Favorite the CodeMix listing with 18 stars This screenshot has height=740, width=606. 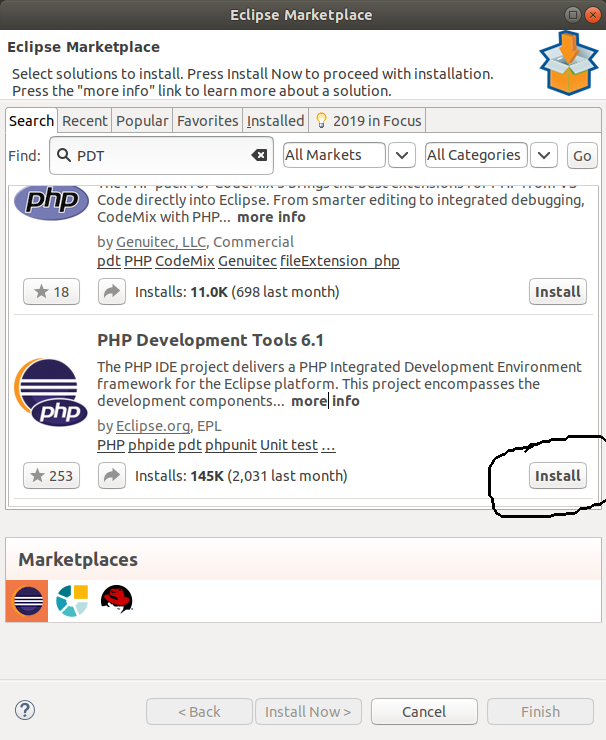point(51,292)
